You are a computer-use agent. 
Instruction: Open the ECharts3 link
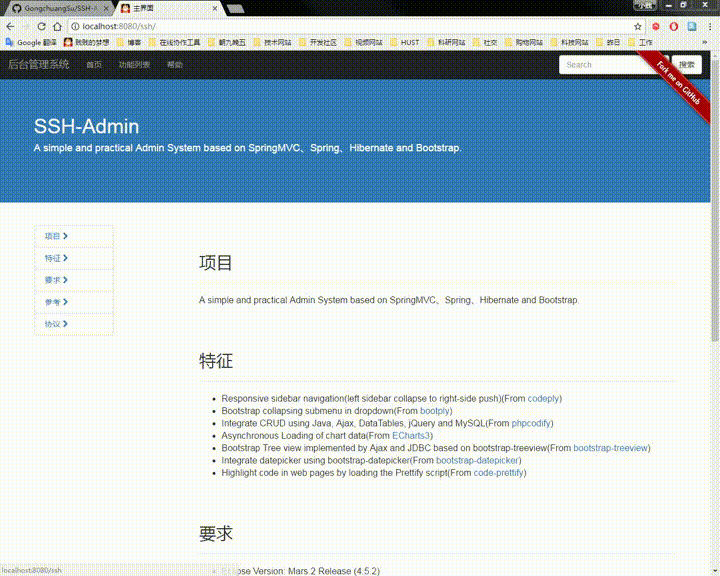click(411, 435)
